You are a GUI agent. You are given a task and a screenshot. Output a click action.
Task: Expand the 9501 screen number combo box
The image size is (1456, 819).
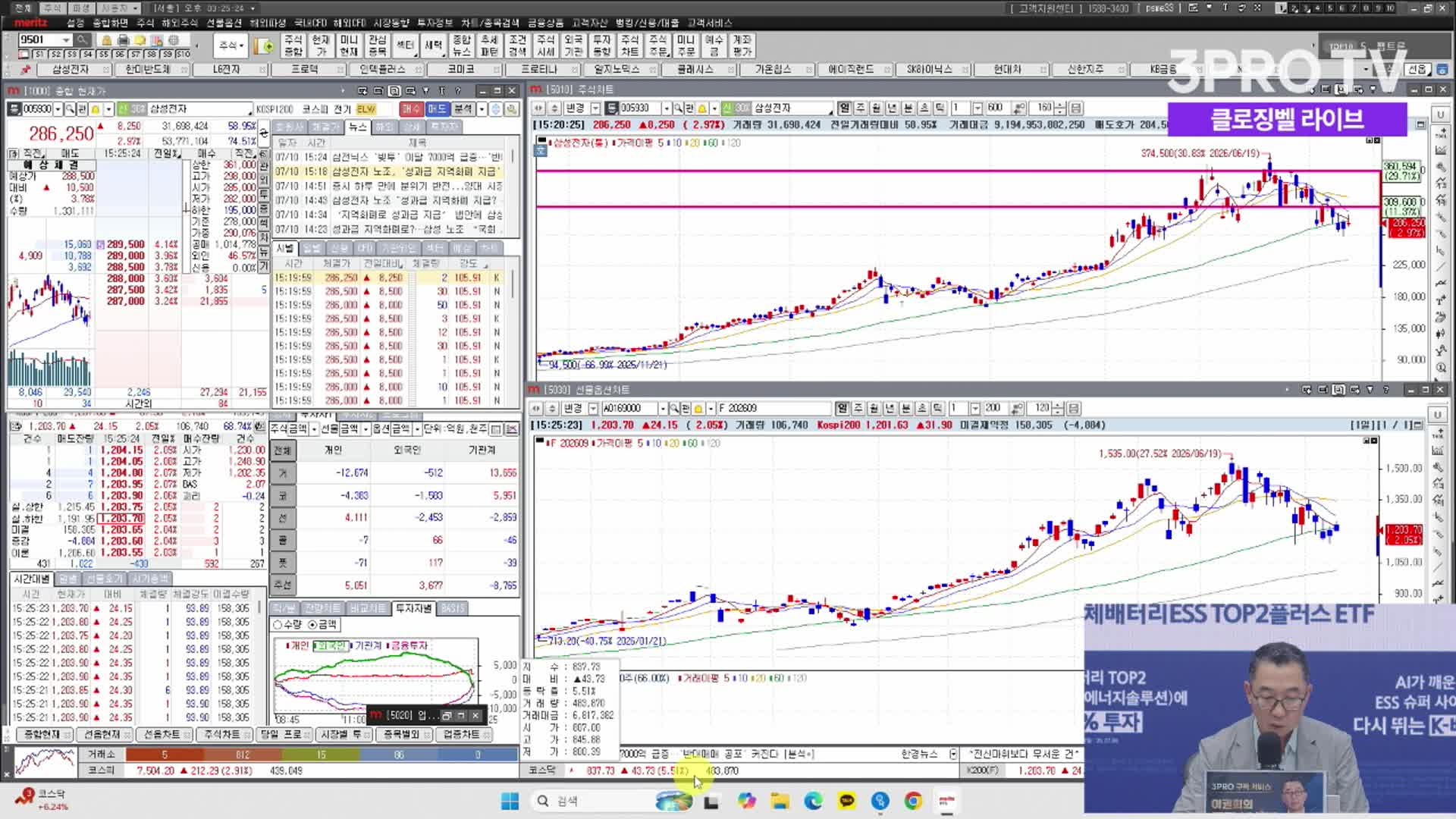(66, 40)
